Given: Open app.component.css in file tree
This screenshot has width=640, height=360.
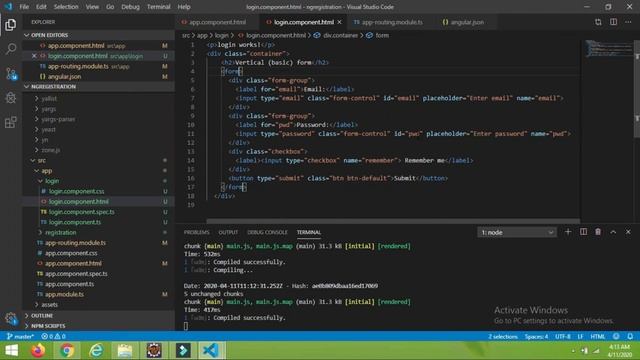Looking at the screenshot, I should (x=71, y=253).
